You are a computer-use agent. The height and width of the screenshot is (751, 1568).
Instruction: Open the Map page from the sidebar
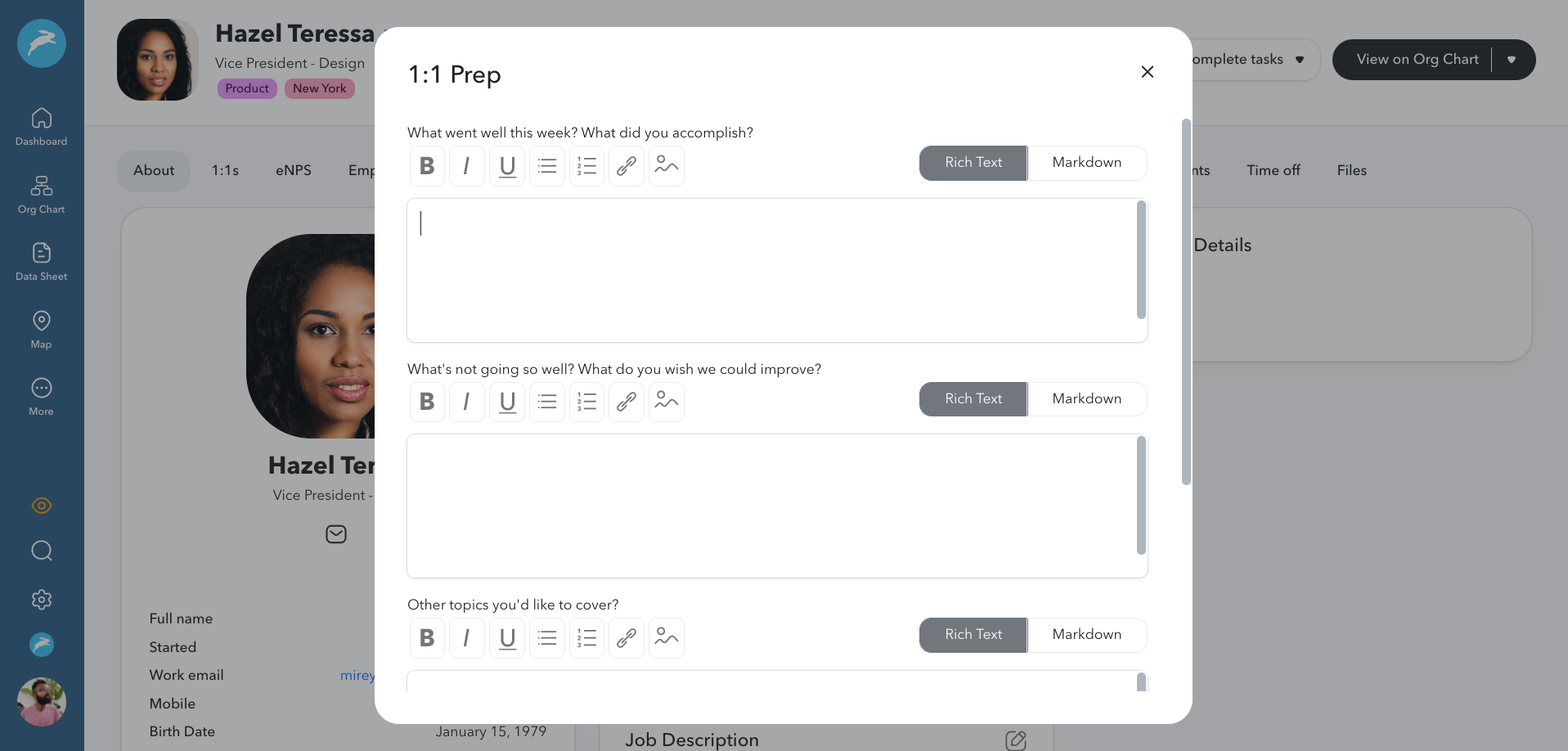click(x=41, y=330)
